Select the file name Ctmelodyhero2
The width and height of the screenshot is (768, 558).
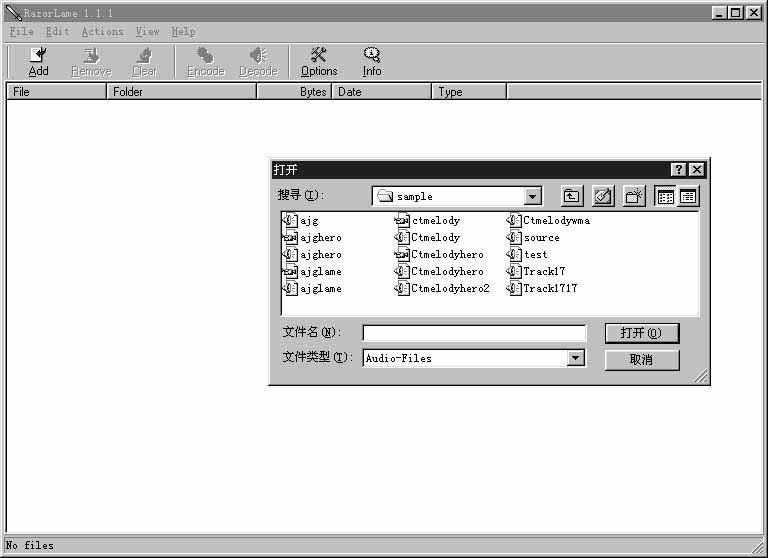click(450, 288)
